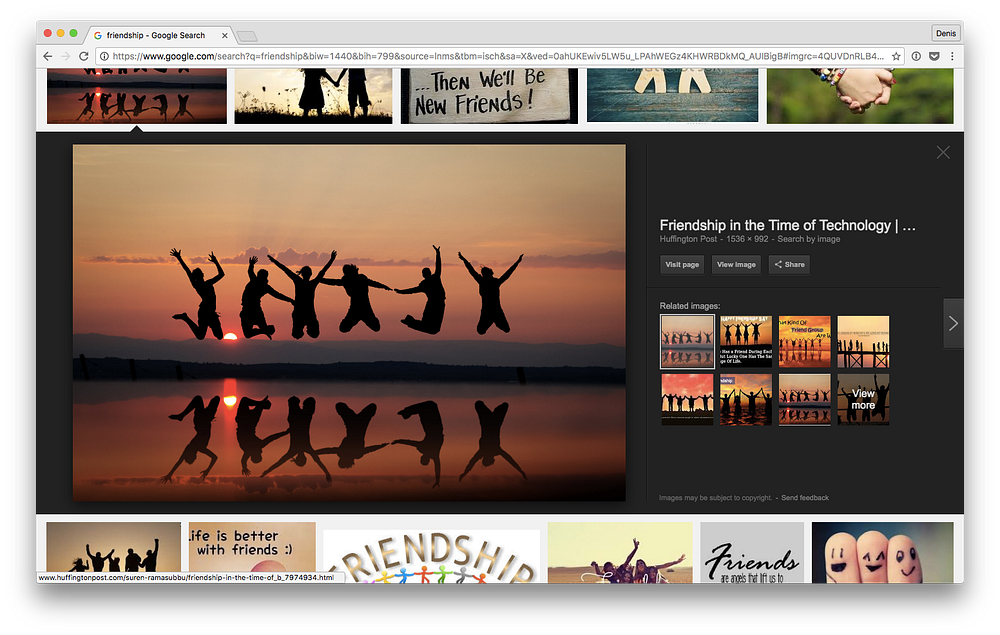The image size is (1000, 635).
Task: Select the friendship - Google Search tab
Action: tap(157, 35)
